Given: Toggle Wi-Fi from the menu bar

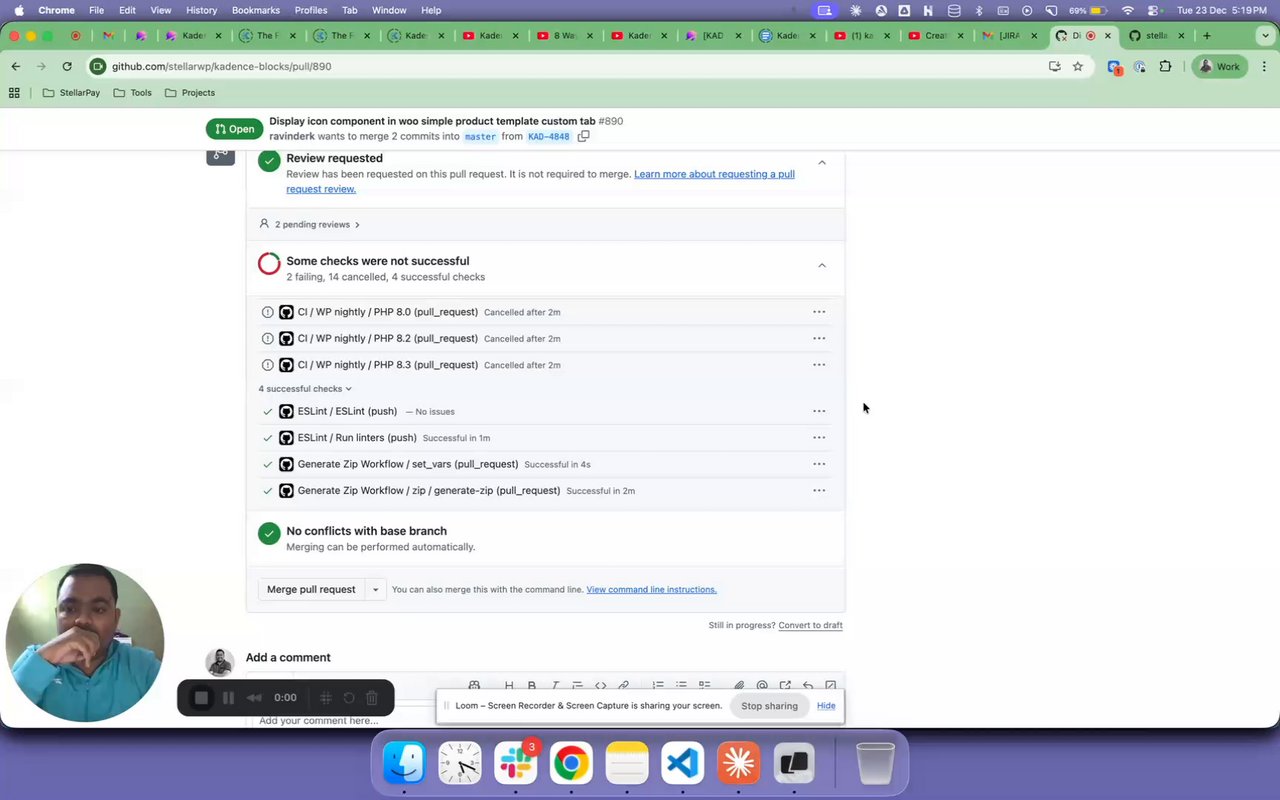Looking at the screenshot, I should (1128, 10).
